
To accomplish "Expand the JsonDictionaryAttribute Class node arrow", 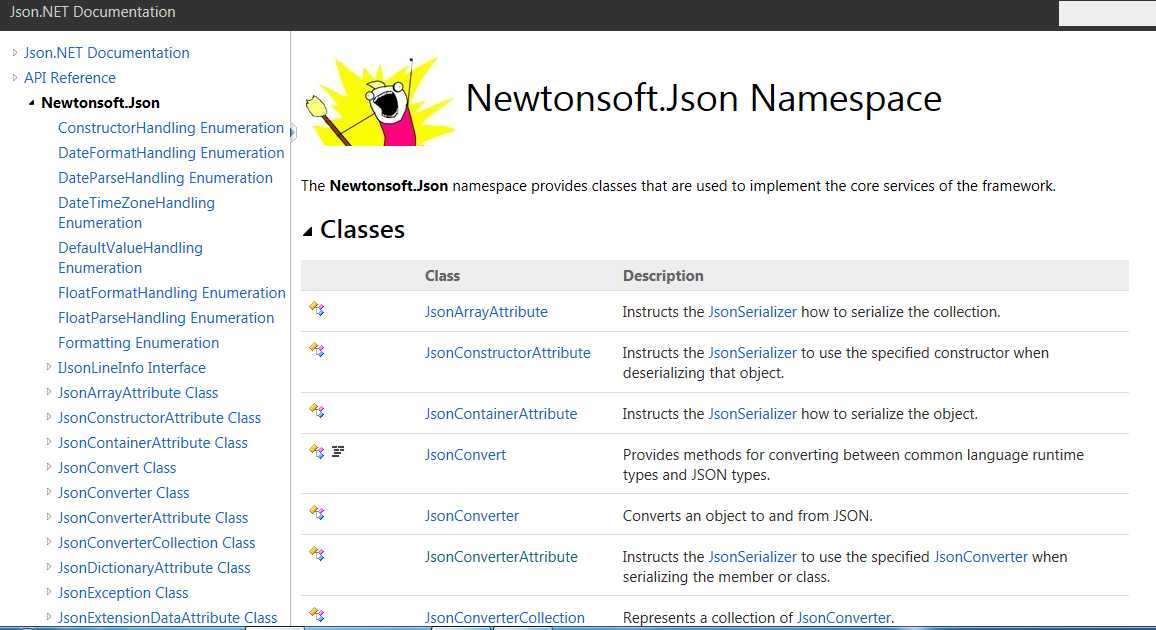I will (49, 567).
